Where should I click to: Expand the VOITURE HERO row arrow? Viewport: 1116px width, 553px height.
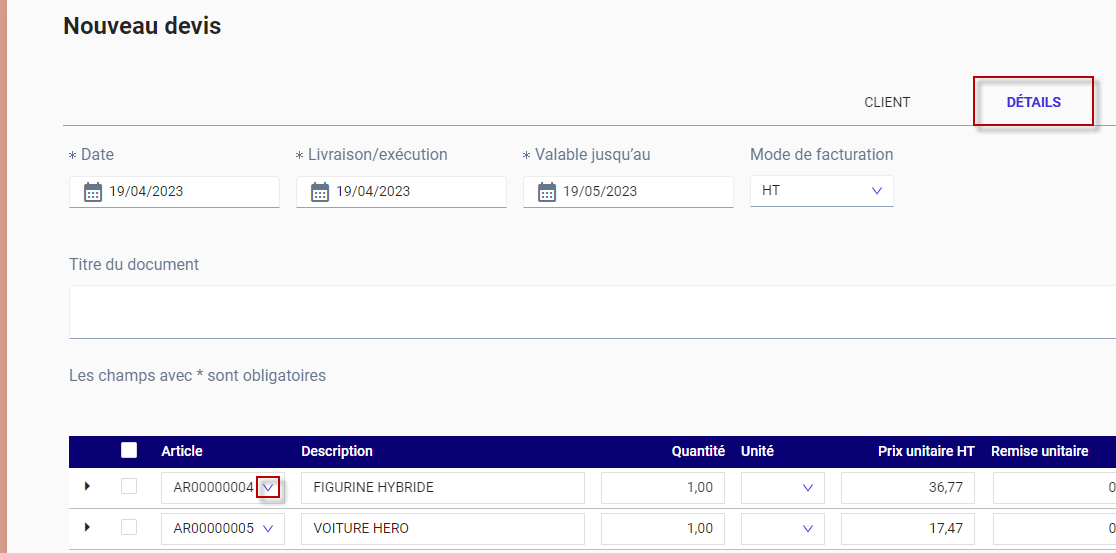tap(88, 527)
